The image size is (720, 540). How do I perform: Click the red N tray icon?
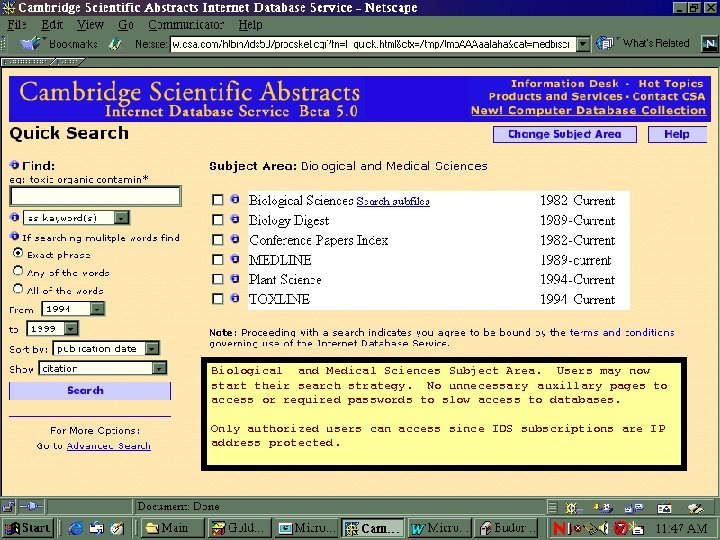[x=560, y=529]
